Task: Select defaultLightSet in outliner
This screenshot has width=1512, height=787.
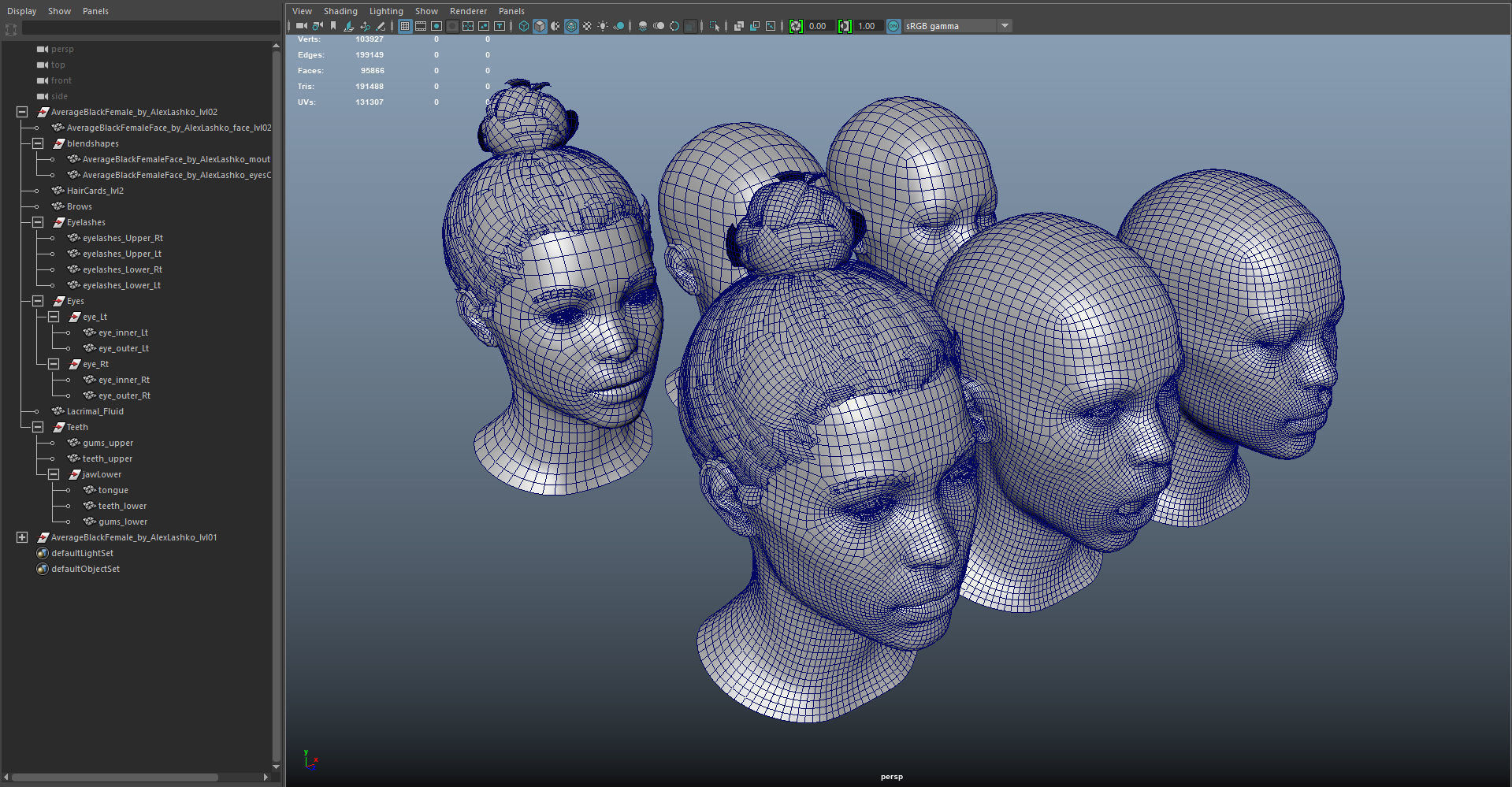Action: tap(82, 553)
